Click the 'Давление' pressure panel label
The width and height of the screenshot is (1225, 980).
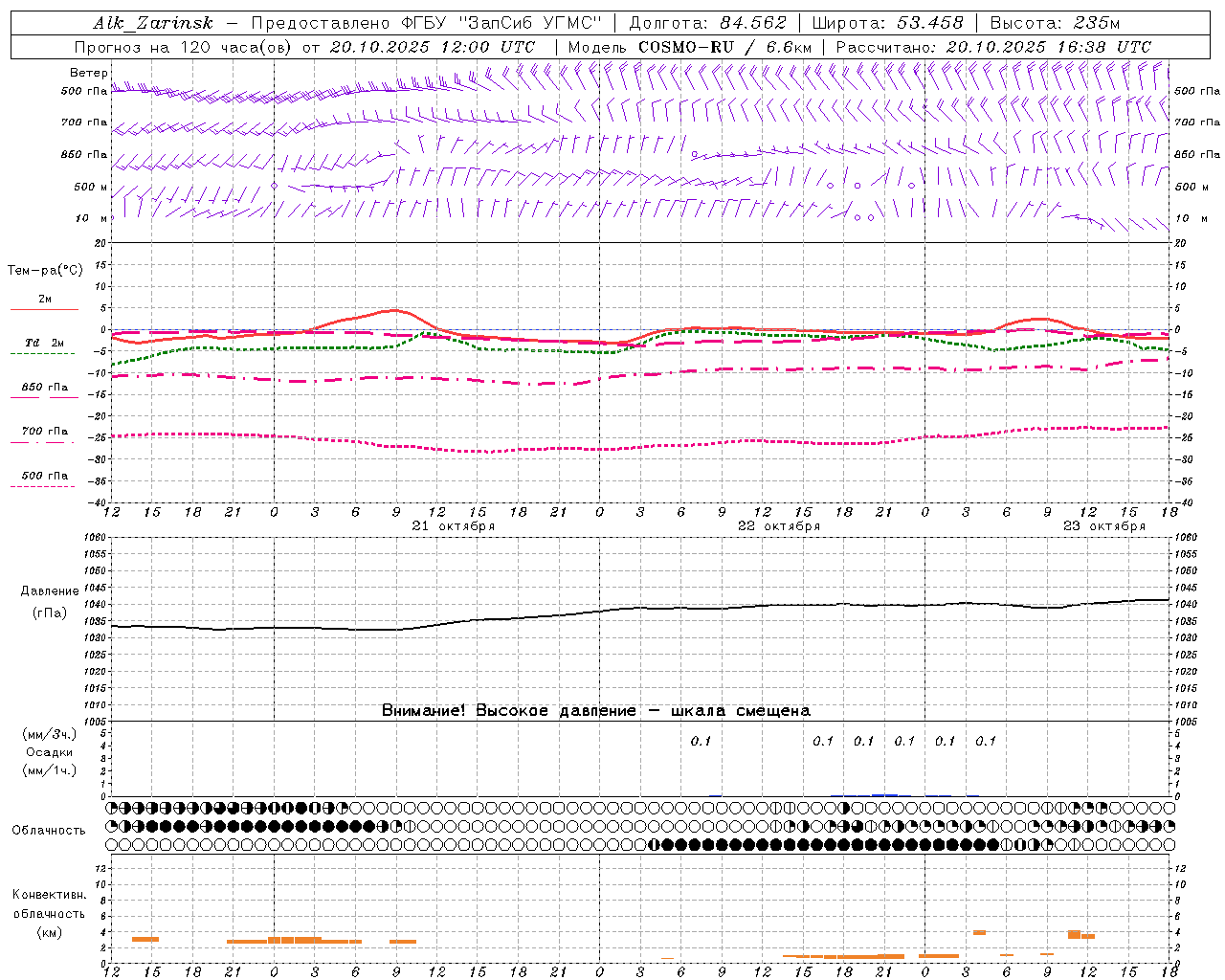tap(50, 591)
